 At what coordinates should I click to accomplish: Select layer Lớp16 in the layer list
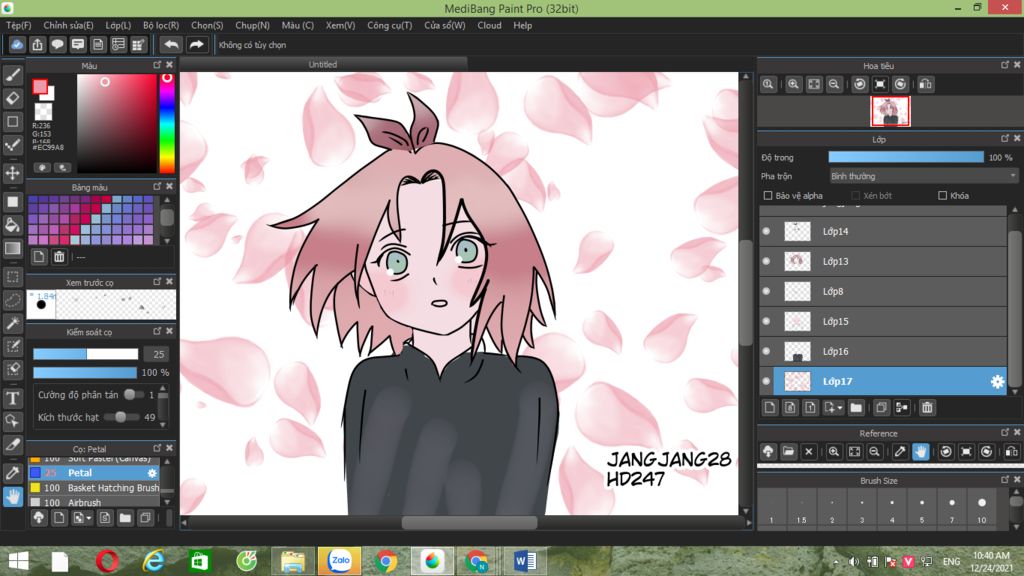[883, 351]
